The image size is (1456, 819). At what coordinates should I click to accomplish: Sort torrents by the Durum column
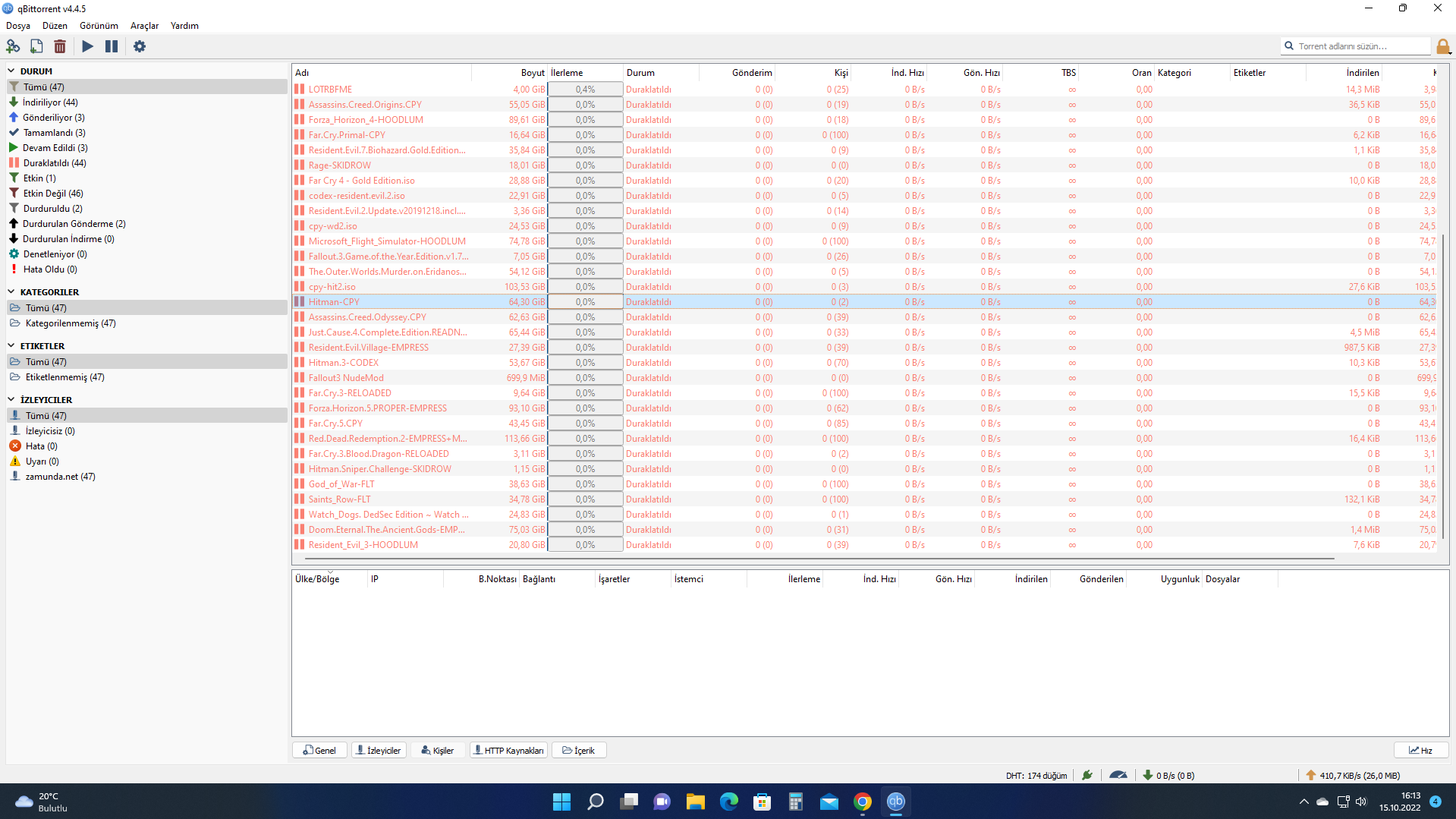(x=662, y=73)
